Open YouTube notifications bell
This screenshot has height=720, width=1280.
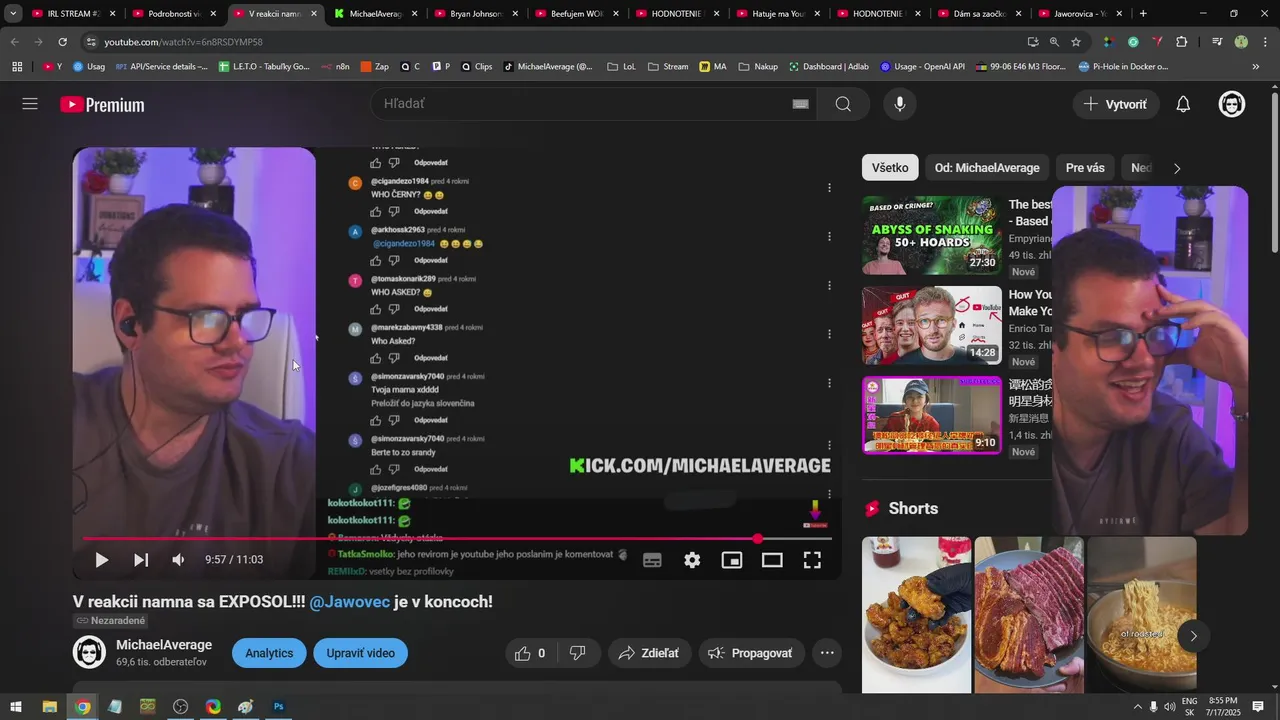[1183, 104]
